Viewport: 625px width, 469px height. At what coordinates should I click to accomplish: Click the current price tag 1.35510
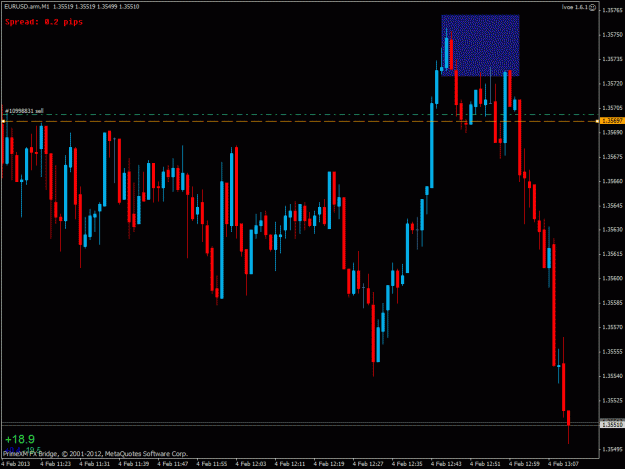[x=612, y=425]
